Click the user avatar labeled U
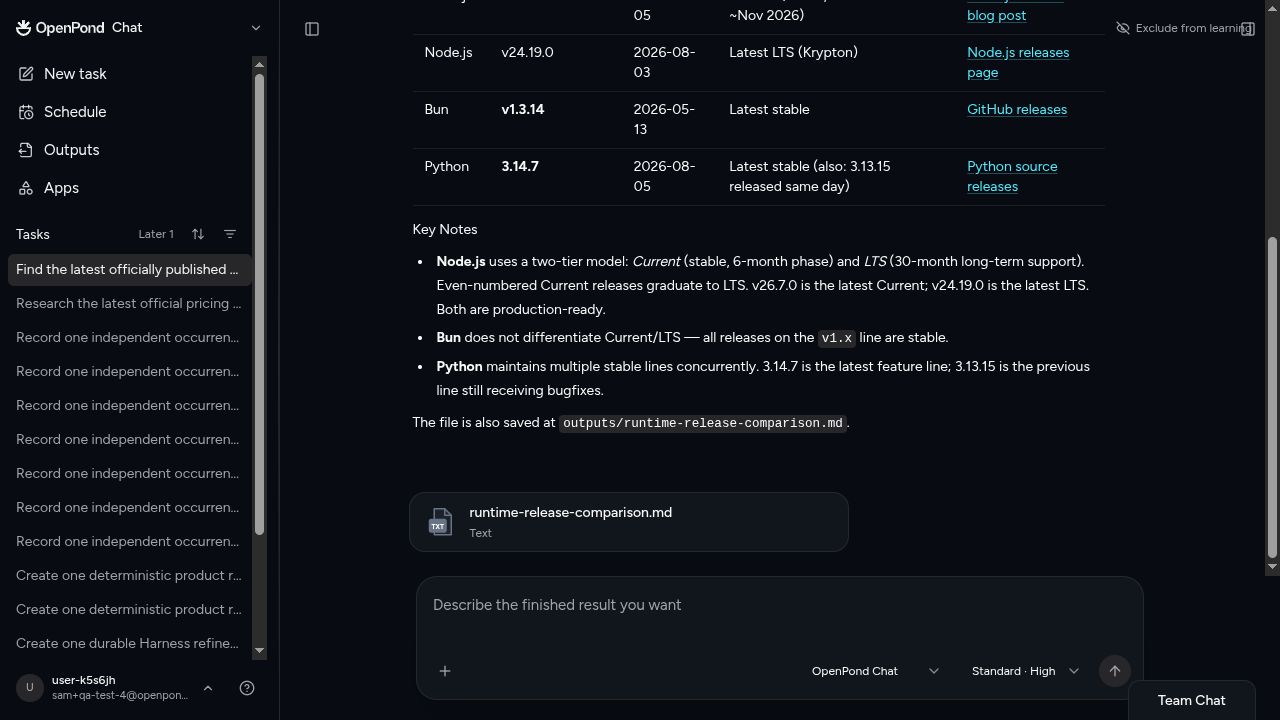Screen dimensions: 1280x720 point(30,688)
